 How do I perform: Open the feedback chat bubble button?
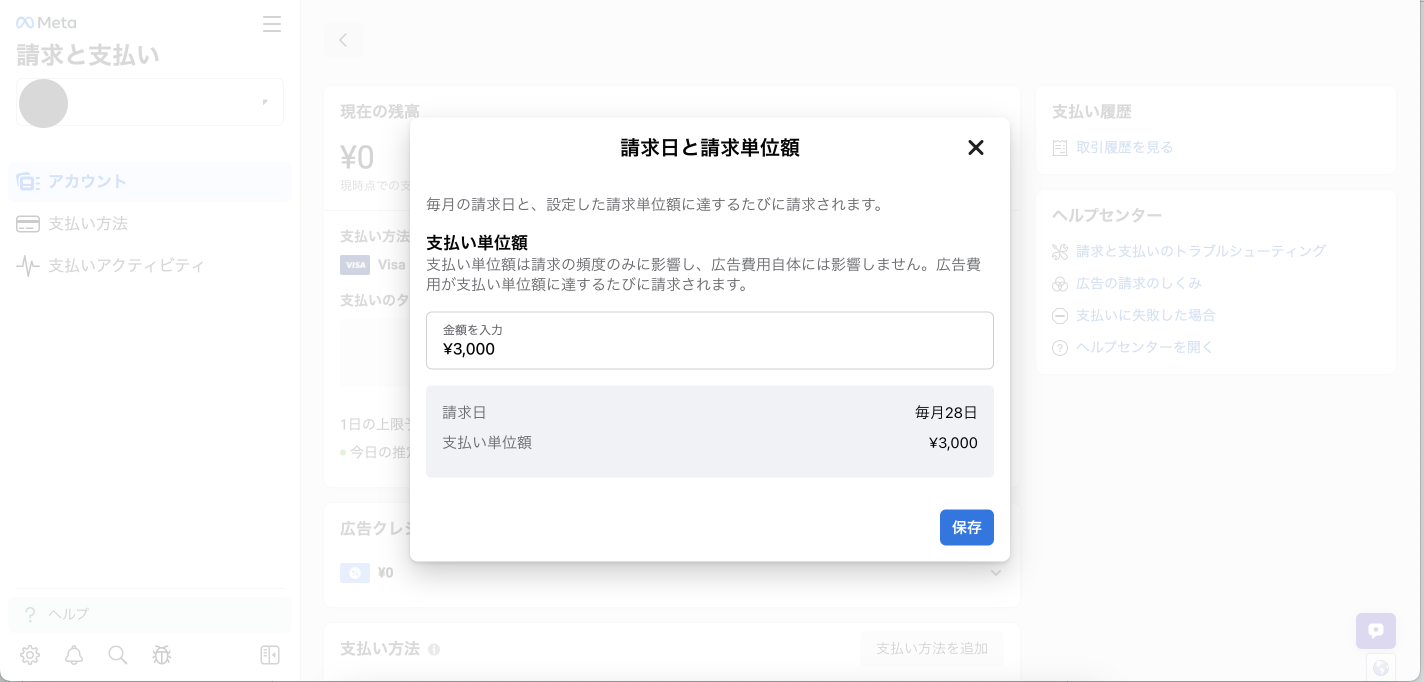click(1376, 631)
